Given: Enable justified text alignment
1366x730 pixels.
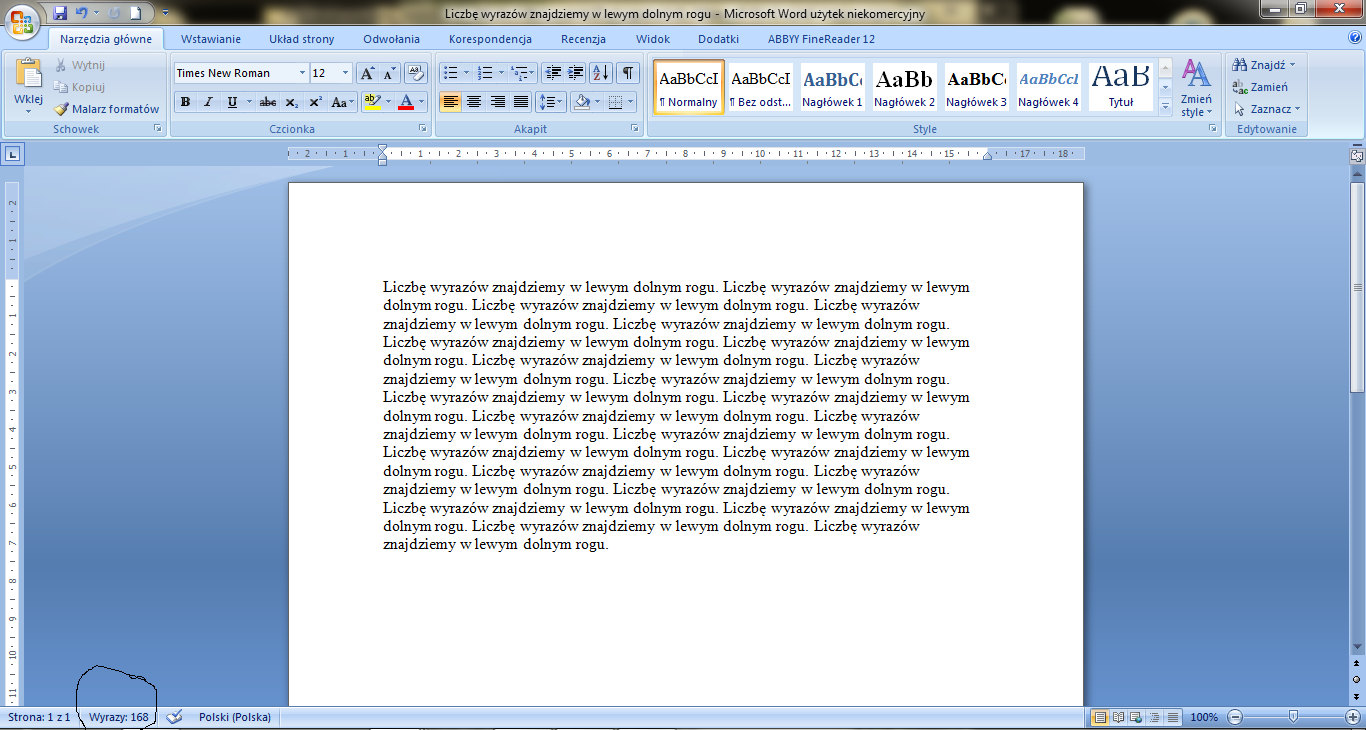Looking at the screenshot, I should point(521,102).
